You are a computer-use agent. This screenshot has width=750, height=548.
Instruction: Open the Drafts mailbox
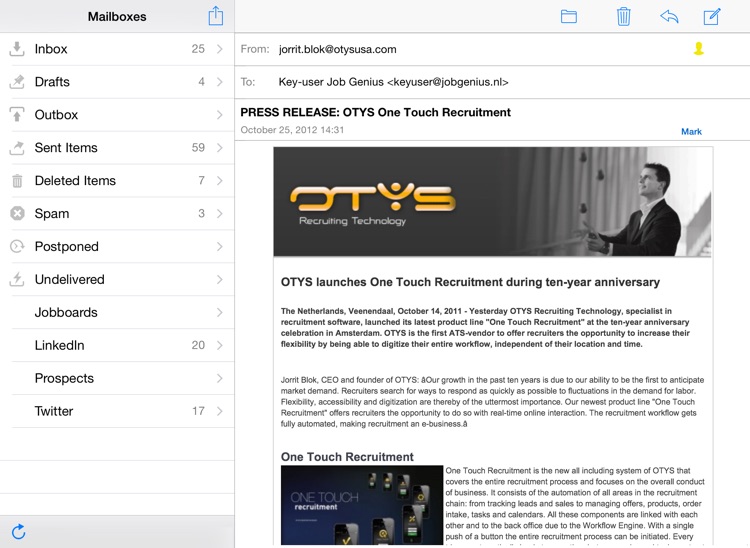(x=52, y=82)
